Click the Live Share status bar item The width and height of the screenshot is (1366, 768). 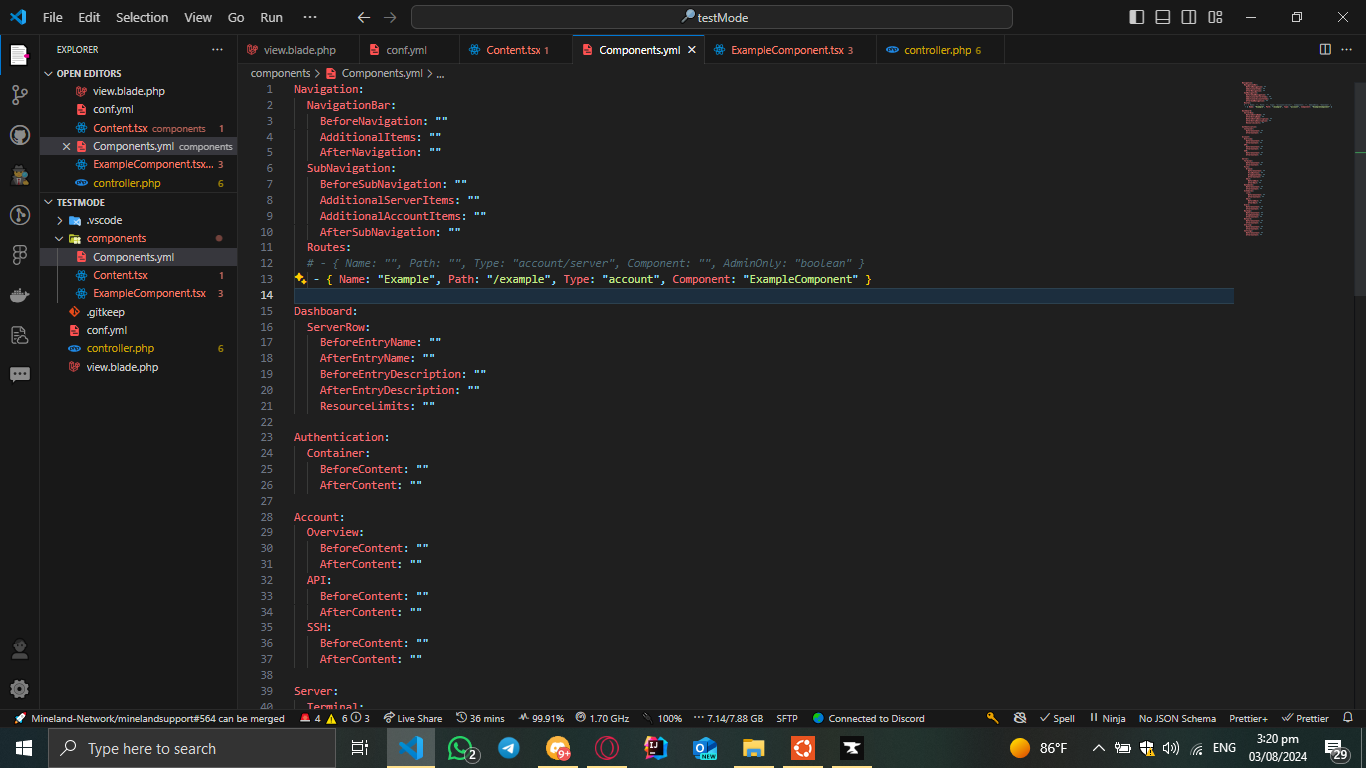tap(412, 718)
